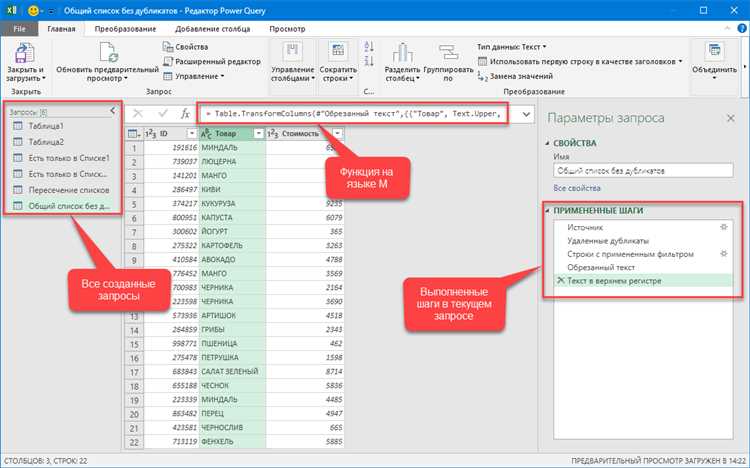Collapse the Запросы queries pane
This screenshot has width=750, height=468.
pyautogui.click(x=112, y=111)
